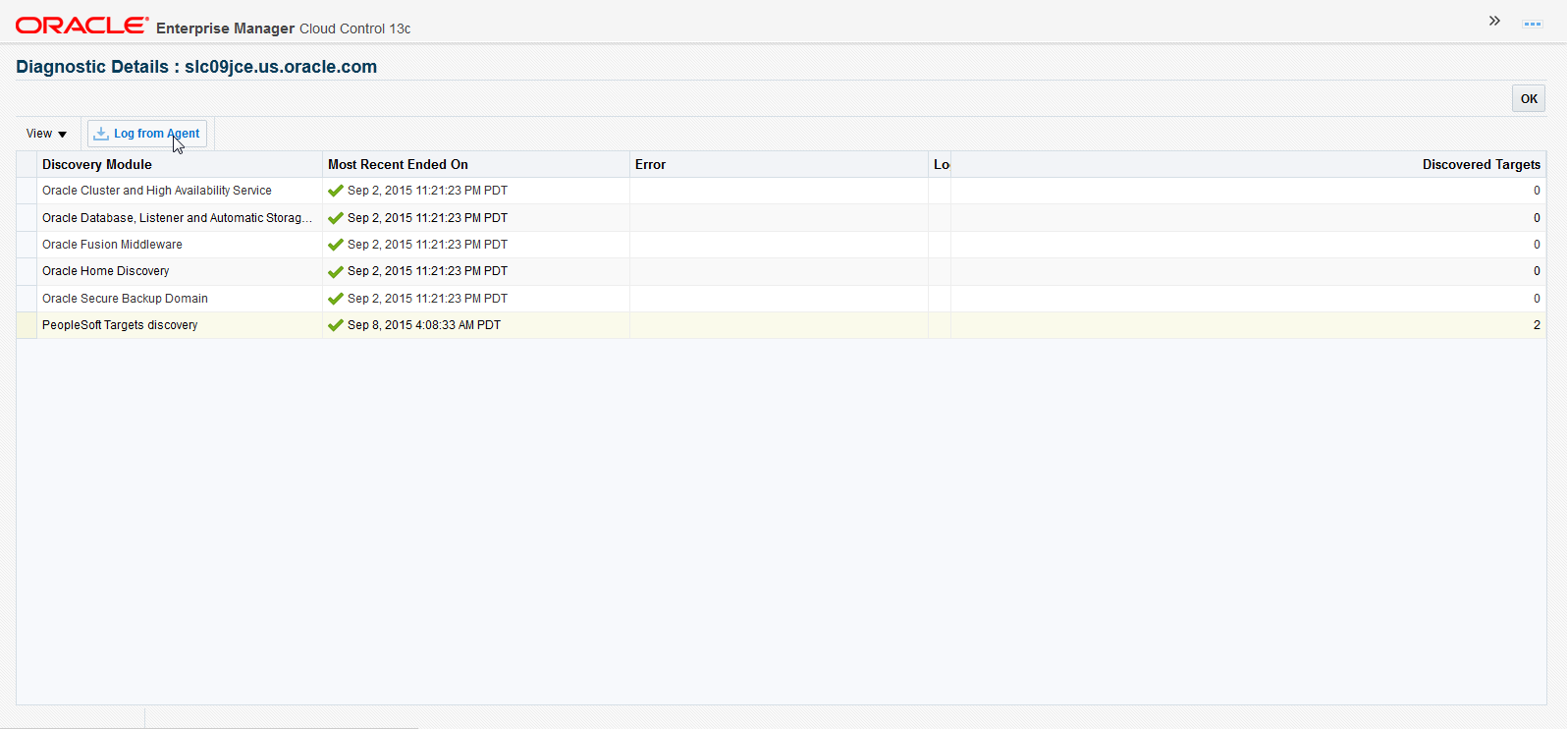Select Oracle Fusion Middleware module
The height and width of the screenshot is (729, 1568).
coord(112,245)
